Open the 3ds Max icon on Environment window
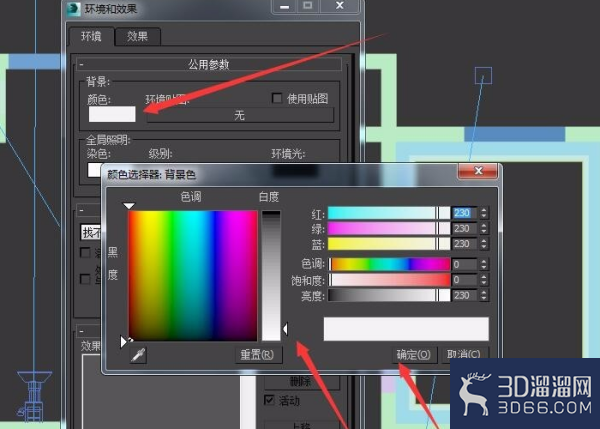Viewport: 600px width, 429px height. [73, 8]
